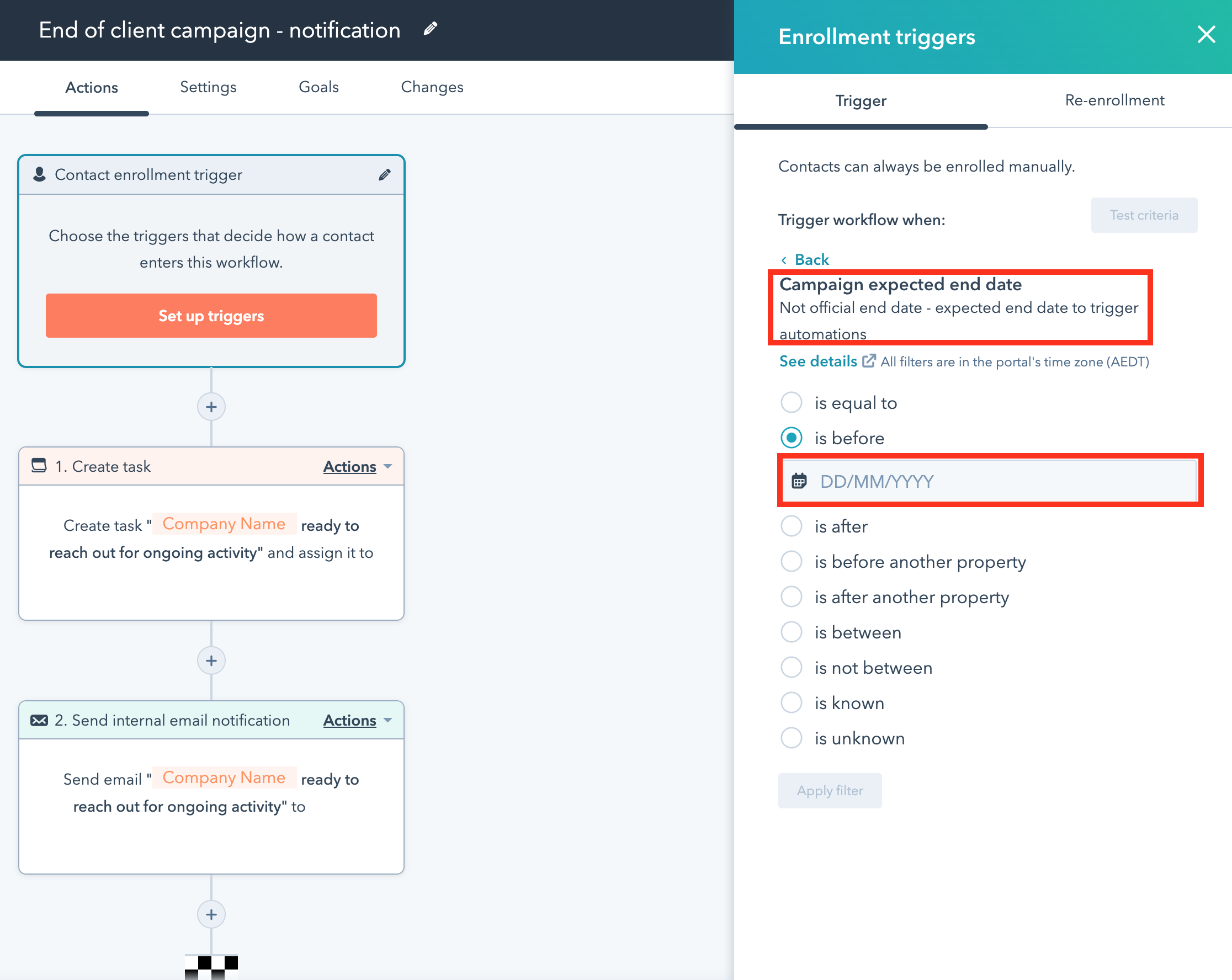Select the 'is between' option
The height and width of the screenshot is (980, 1232).
[791, 632]
